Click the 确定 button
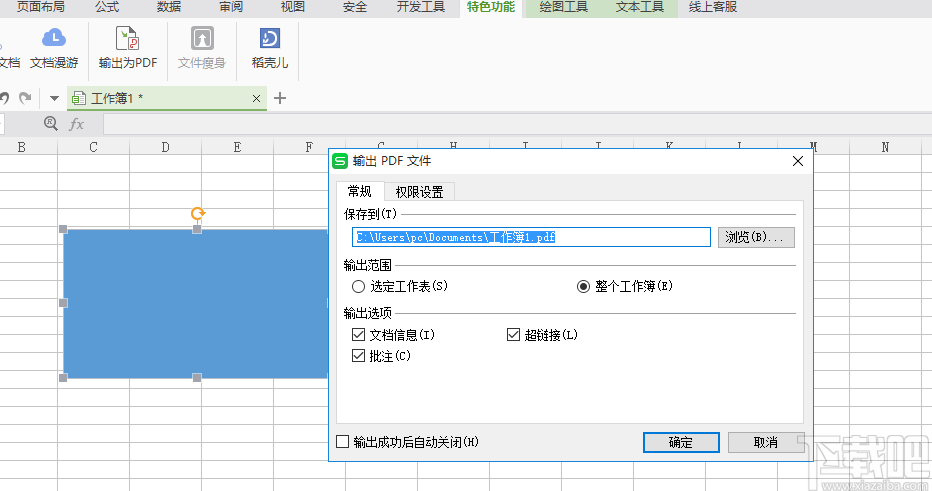 click(681, 442)
